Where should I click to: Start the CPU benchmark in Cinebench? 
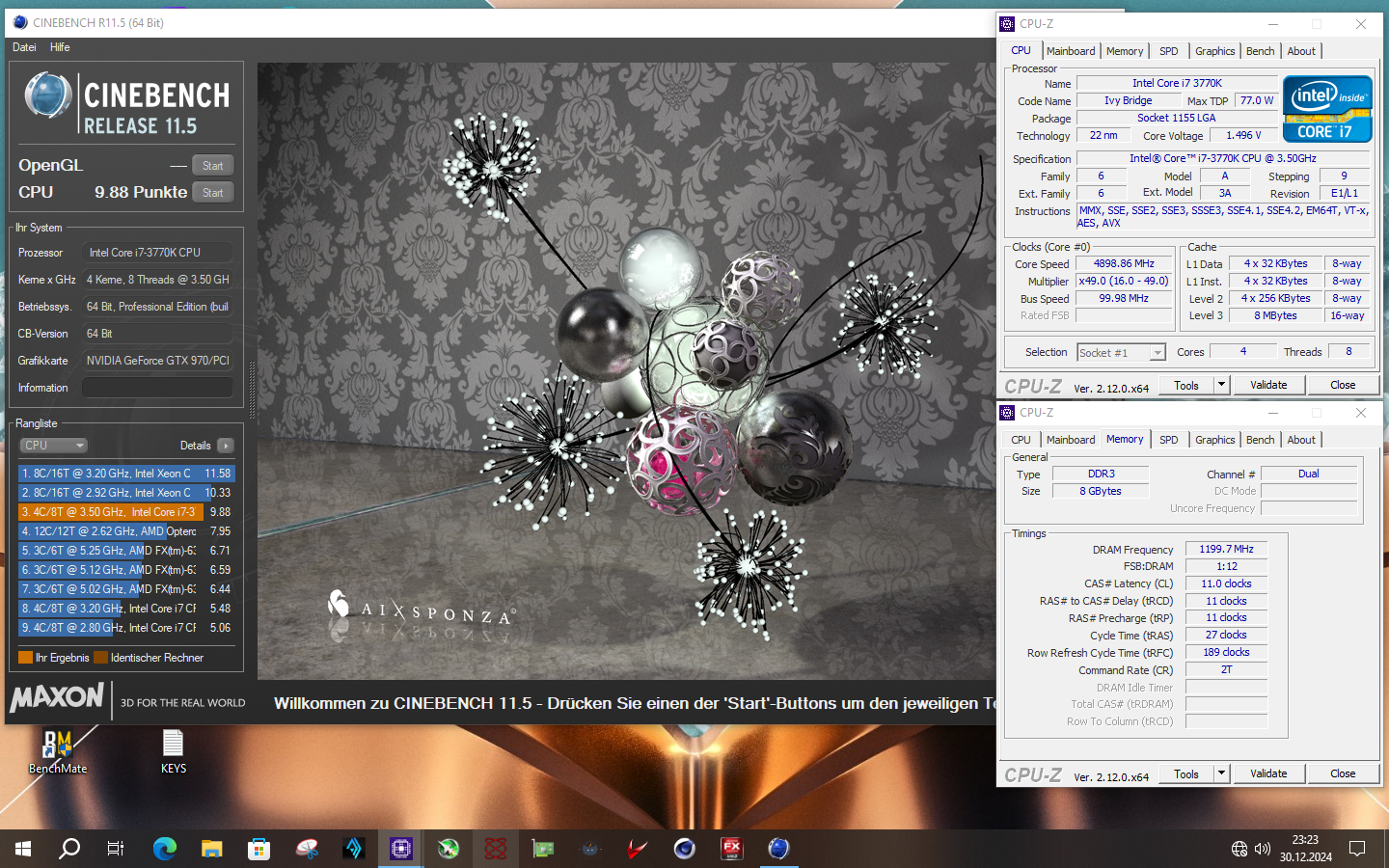click(213, 193)
